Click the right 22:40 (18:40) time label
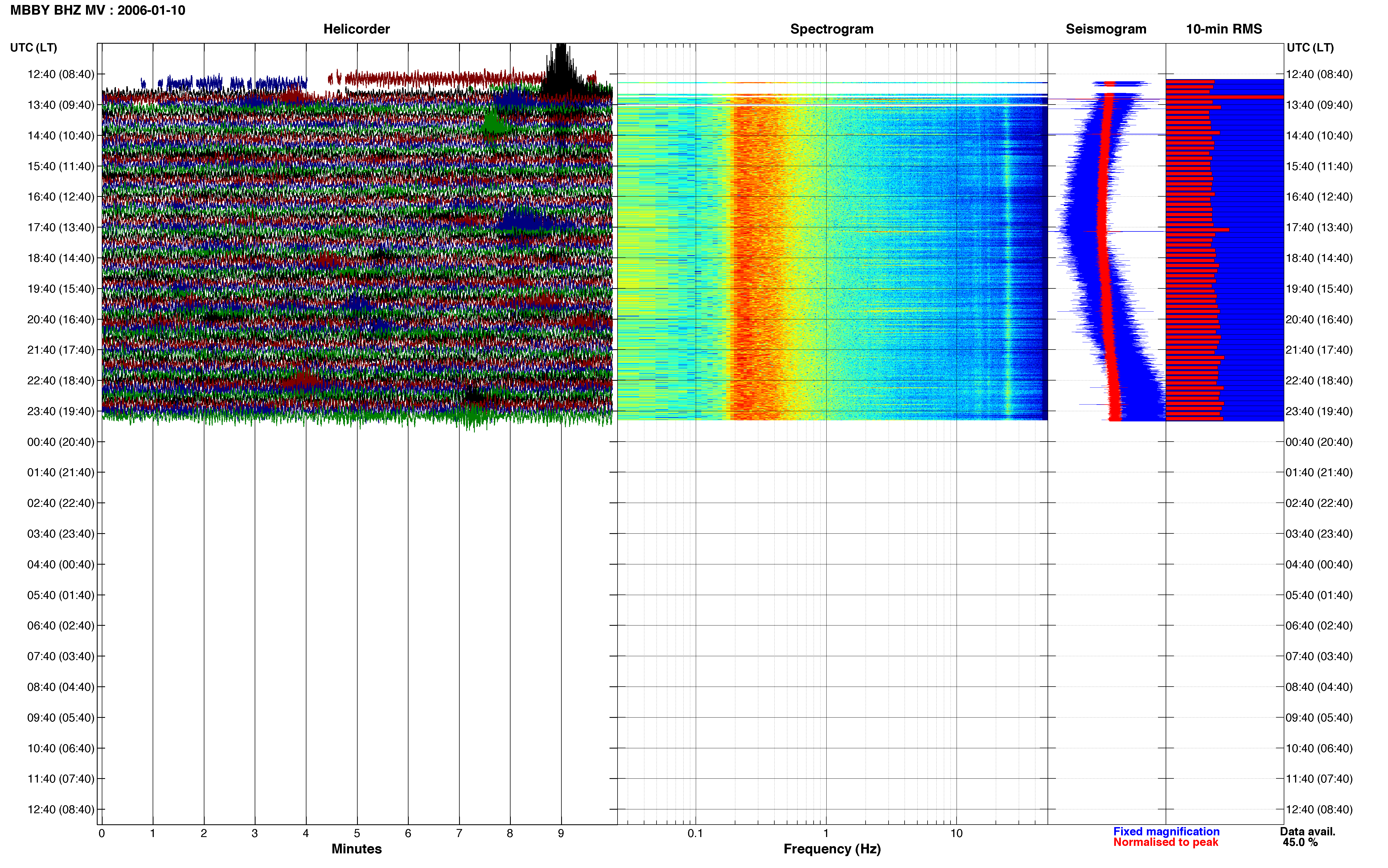The height and width of the screenshot is (868, 1388). pyautogui.click(x=1319, y=380)
